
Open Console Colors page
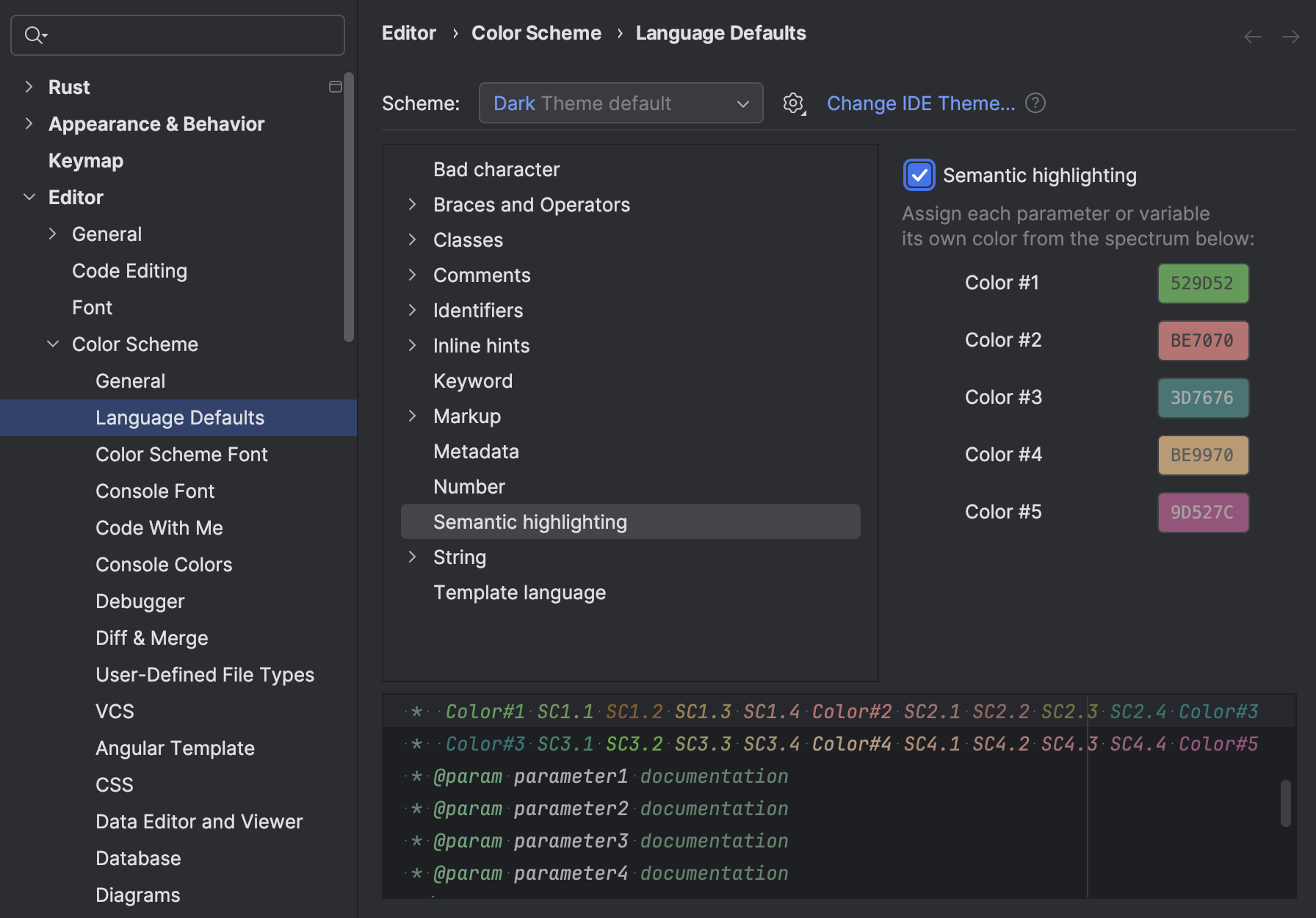164,565
